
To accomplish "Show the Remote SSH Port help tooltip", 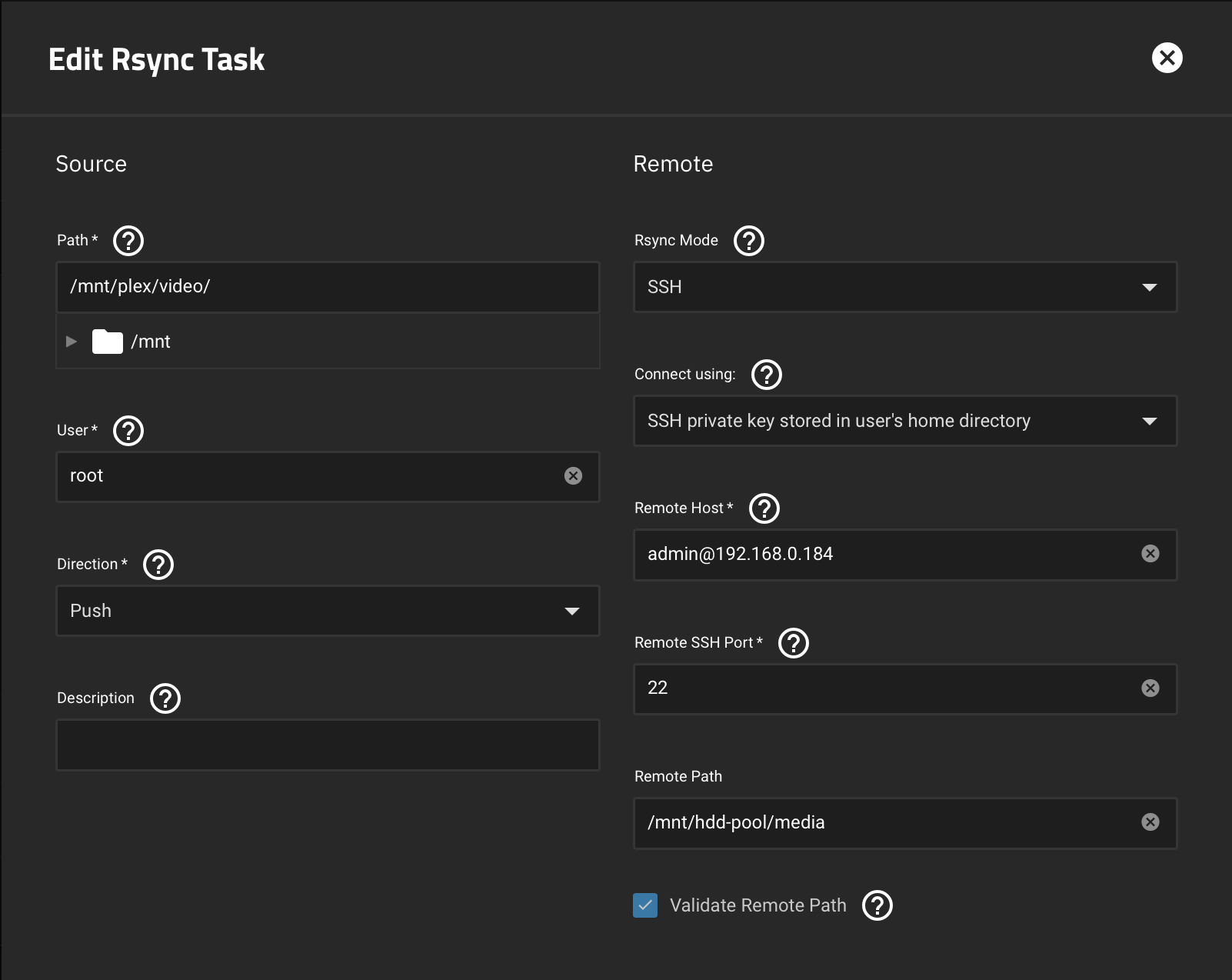I will 794,643.
